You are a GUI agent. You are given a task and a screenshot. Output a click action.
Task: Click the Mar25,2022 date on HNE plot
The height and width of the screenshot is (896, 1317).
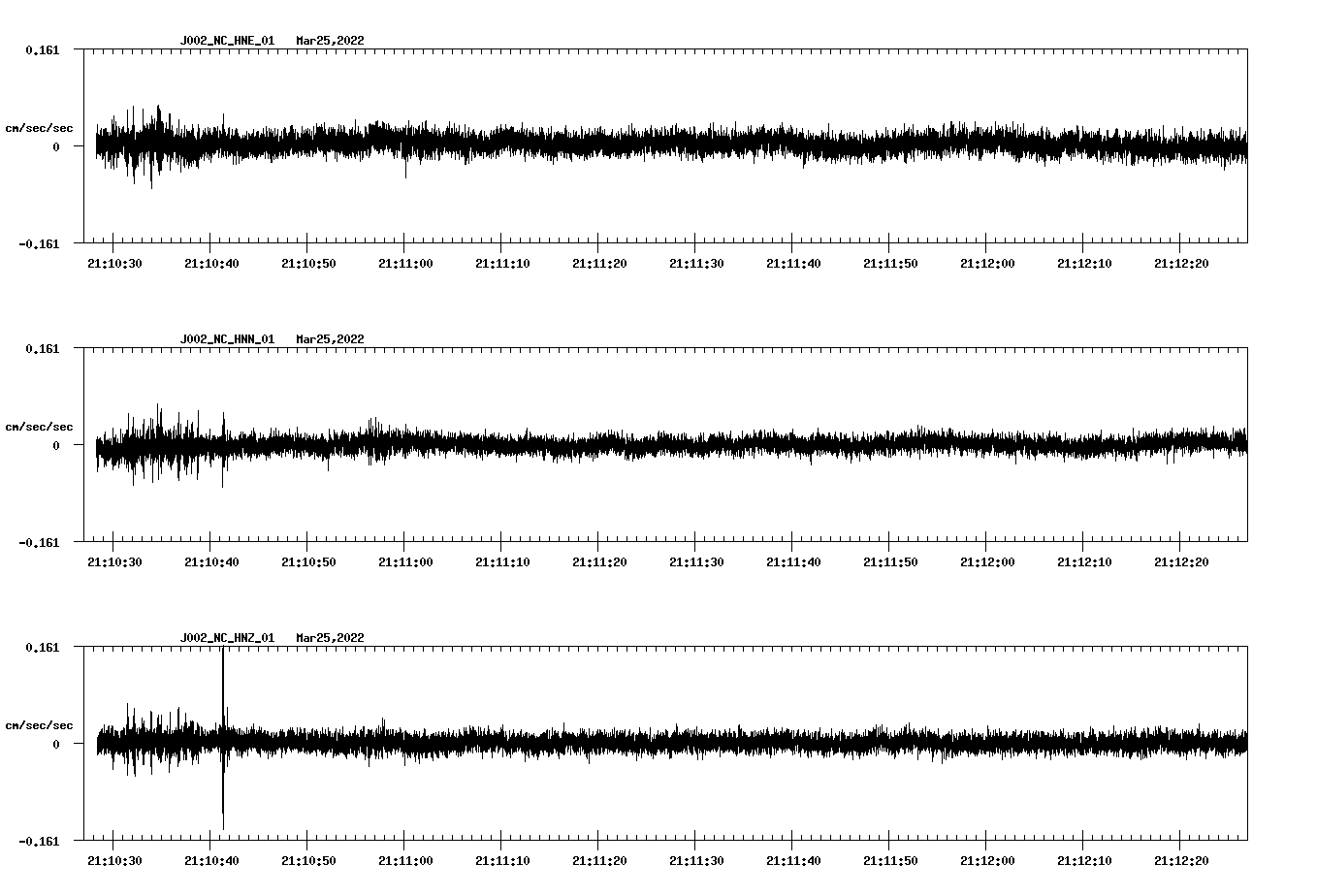pos(331,41)
